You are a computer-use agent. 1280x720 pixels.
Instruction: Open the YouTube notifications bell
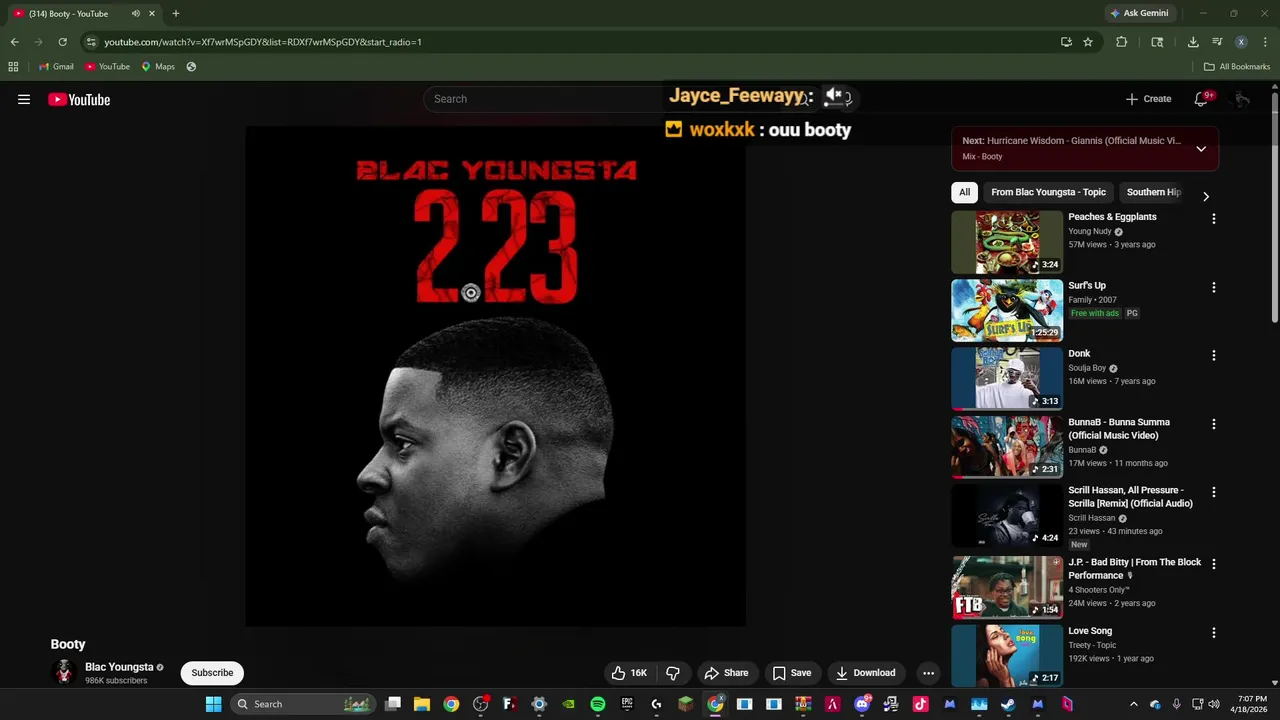pos(1201,99)
